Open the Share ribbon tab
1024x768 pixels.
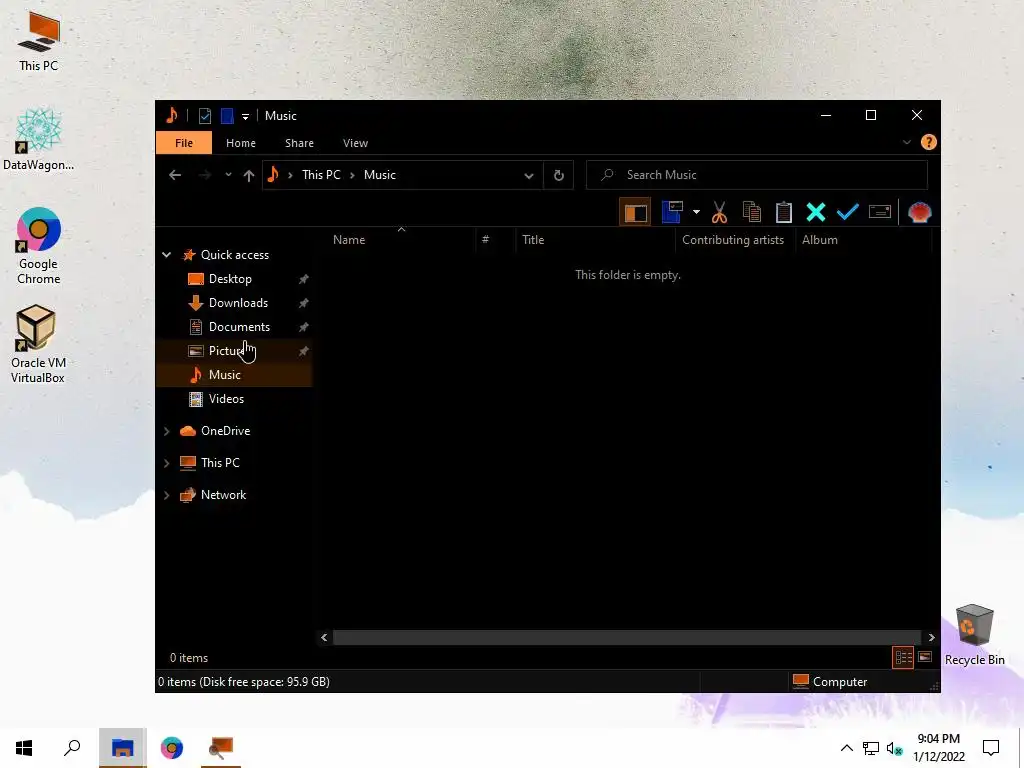[299, 143]
